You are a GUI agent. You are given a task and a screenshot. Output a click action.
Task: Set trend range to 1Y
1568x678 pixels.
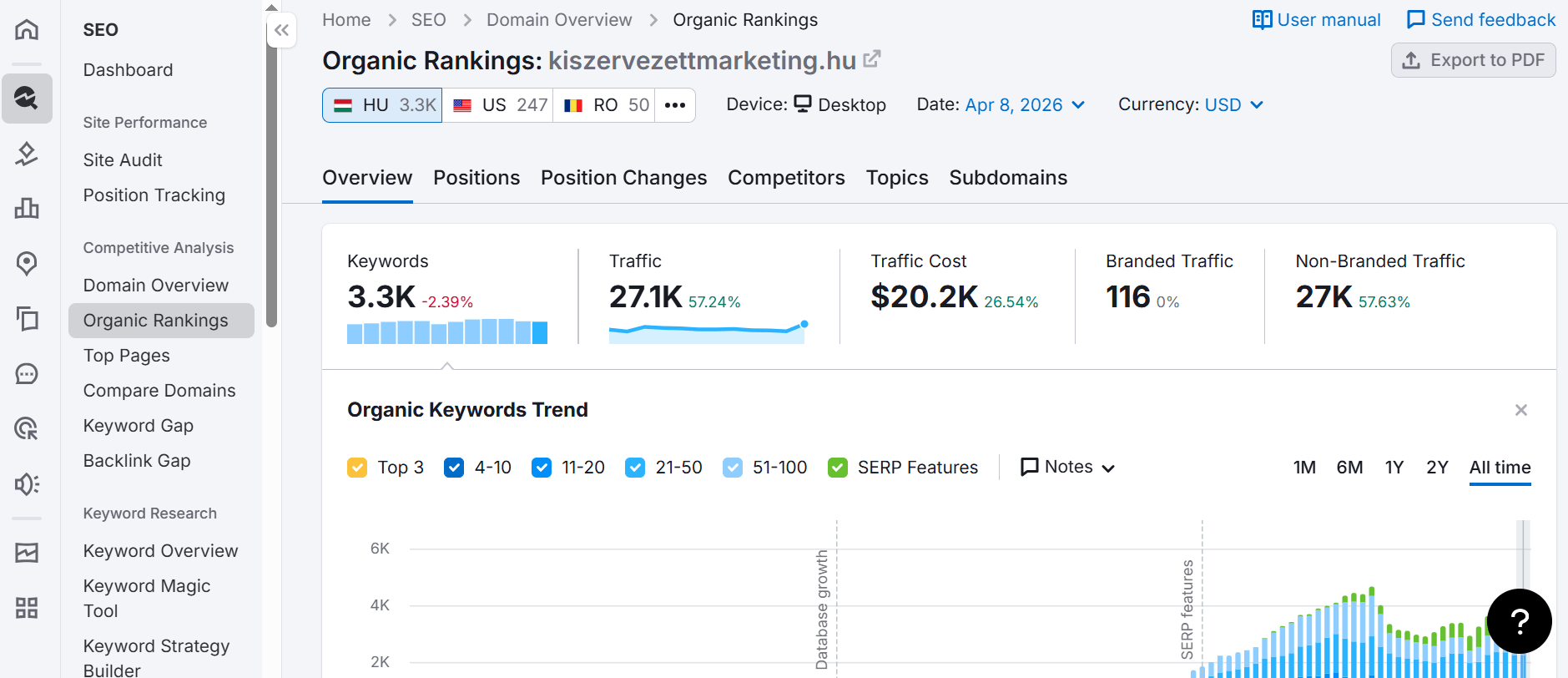click(1394, 468)
